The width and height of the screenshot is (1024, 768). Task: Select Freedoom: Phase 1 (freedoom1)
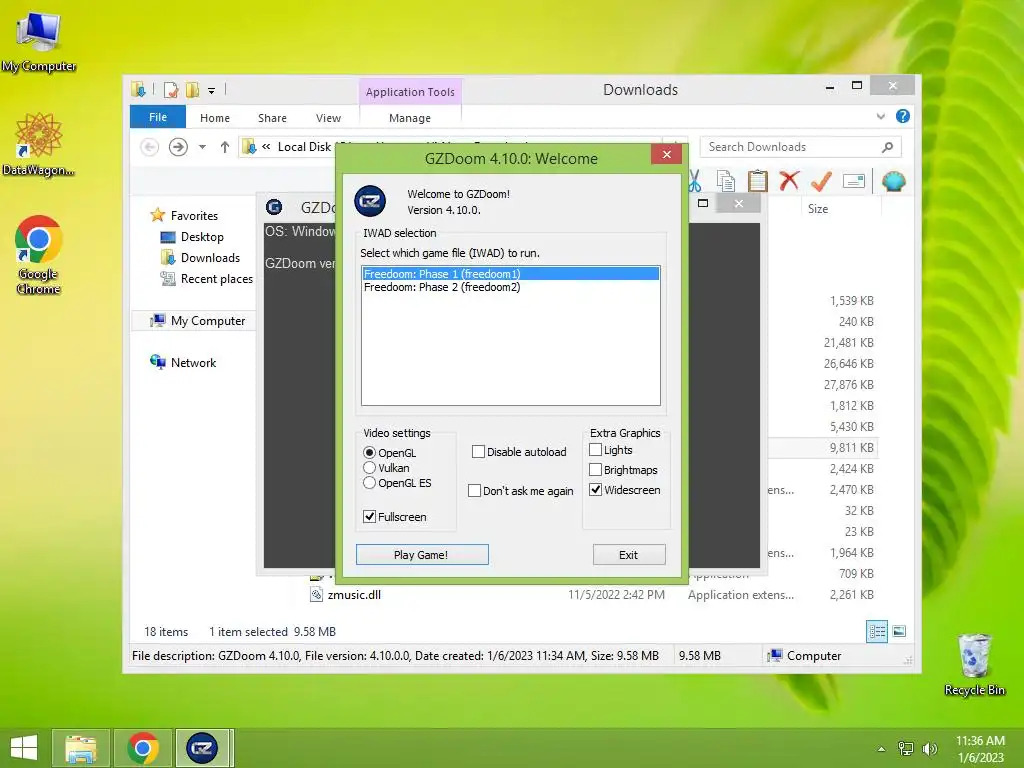click(511, 274)
